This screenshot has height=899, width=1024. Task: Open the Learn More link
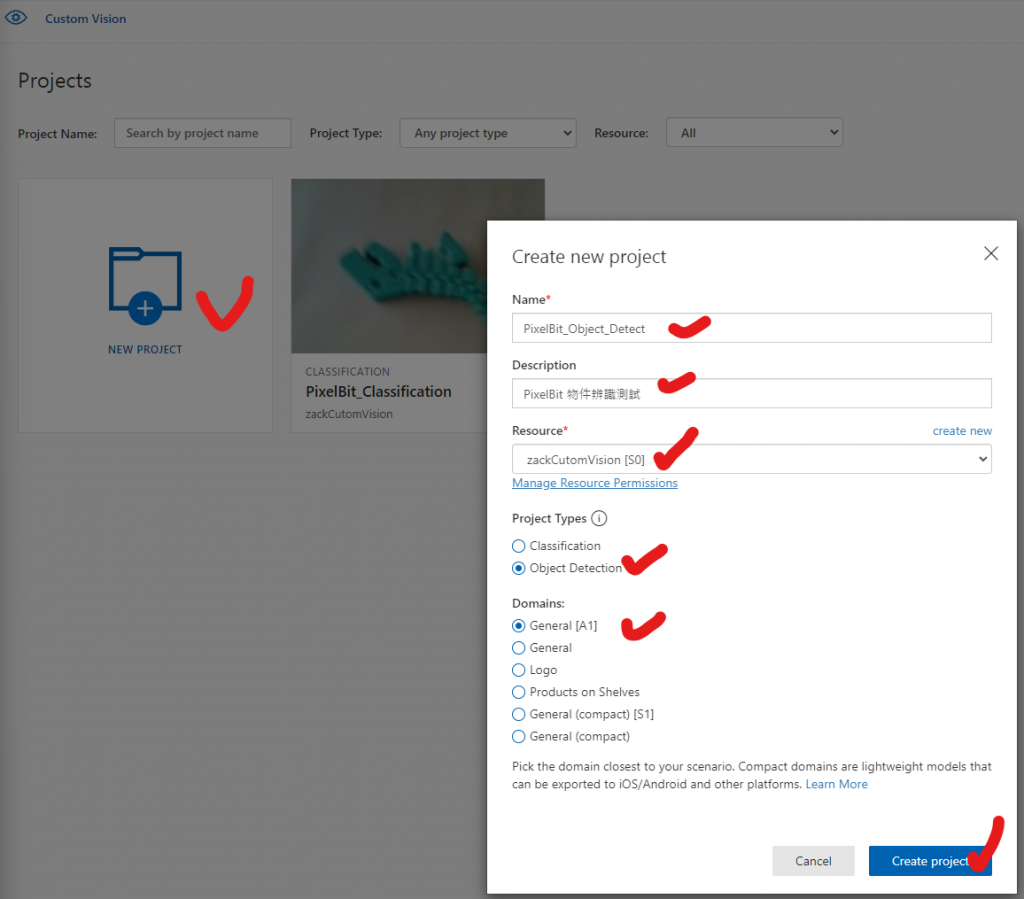tap(837, 784)
